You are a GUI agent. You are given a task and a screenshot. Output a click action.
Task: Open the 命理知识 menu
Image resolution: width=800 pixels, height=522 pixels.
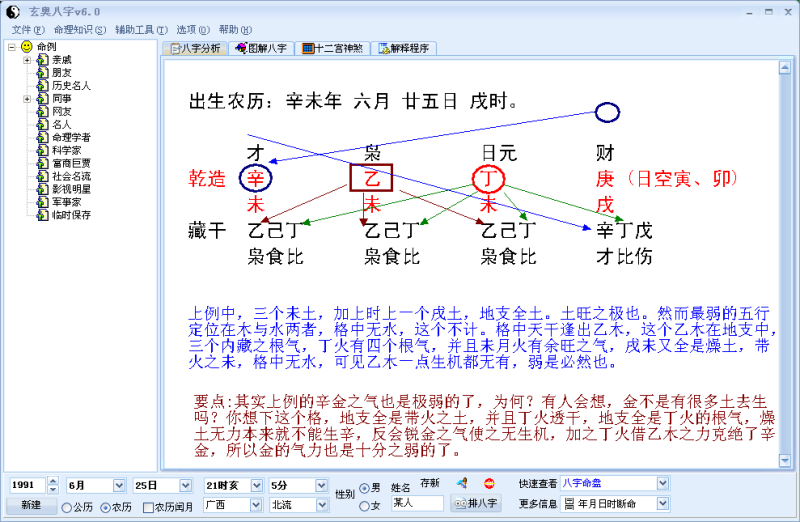80,30
